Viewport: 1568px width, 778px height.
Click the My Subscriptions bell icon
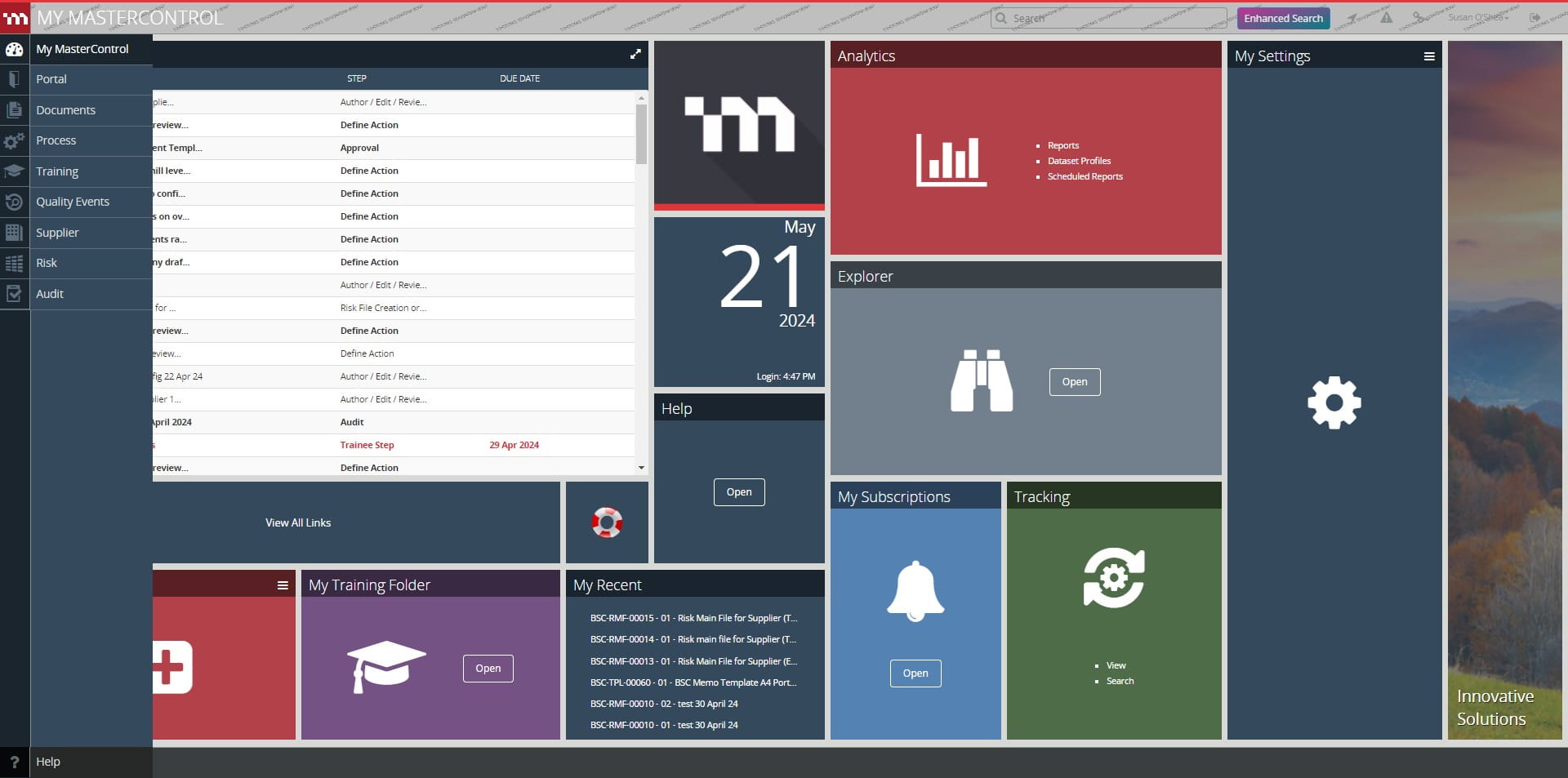[915, 592]
